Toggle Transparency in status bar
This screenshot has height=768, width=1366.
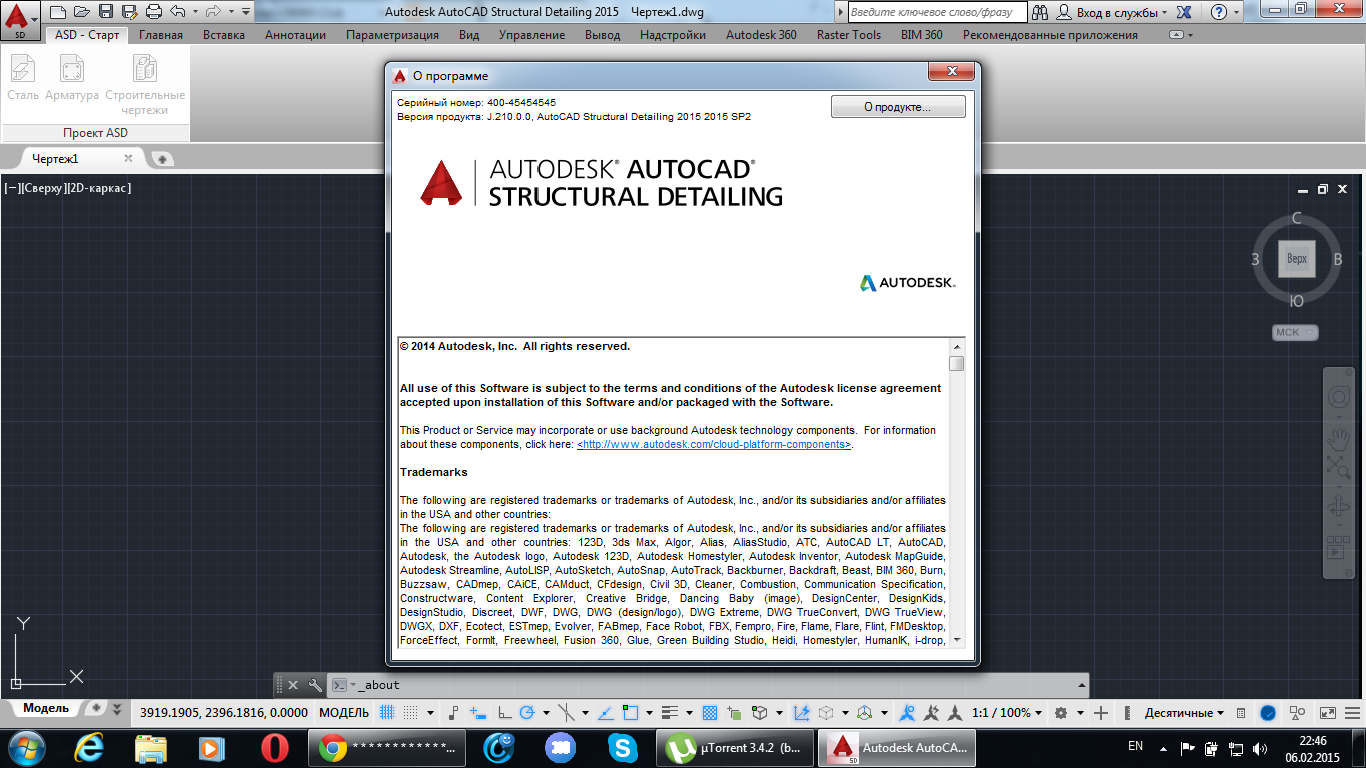[x=710, y=713]
